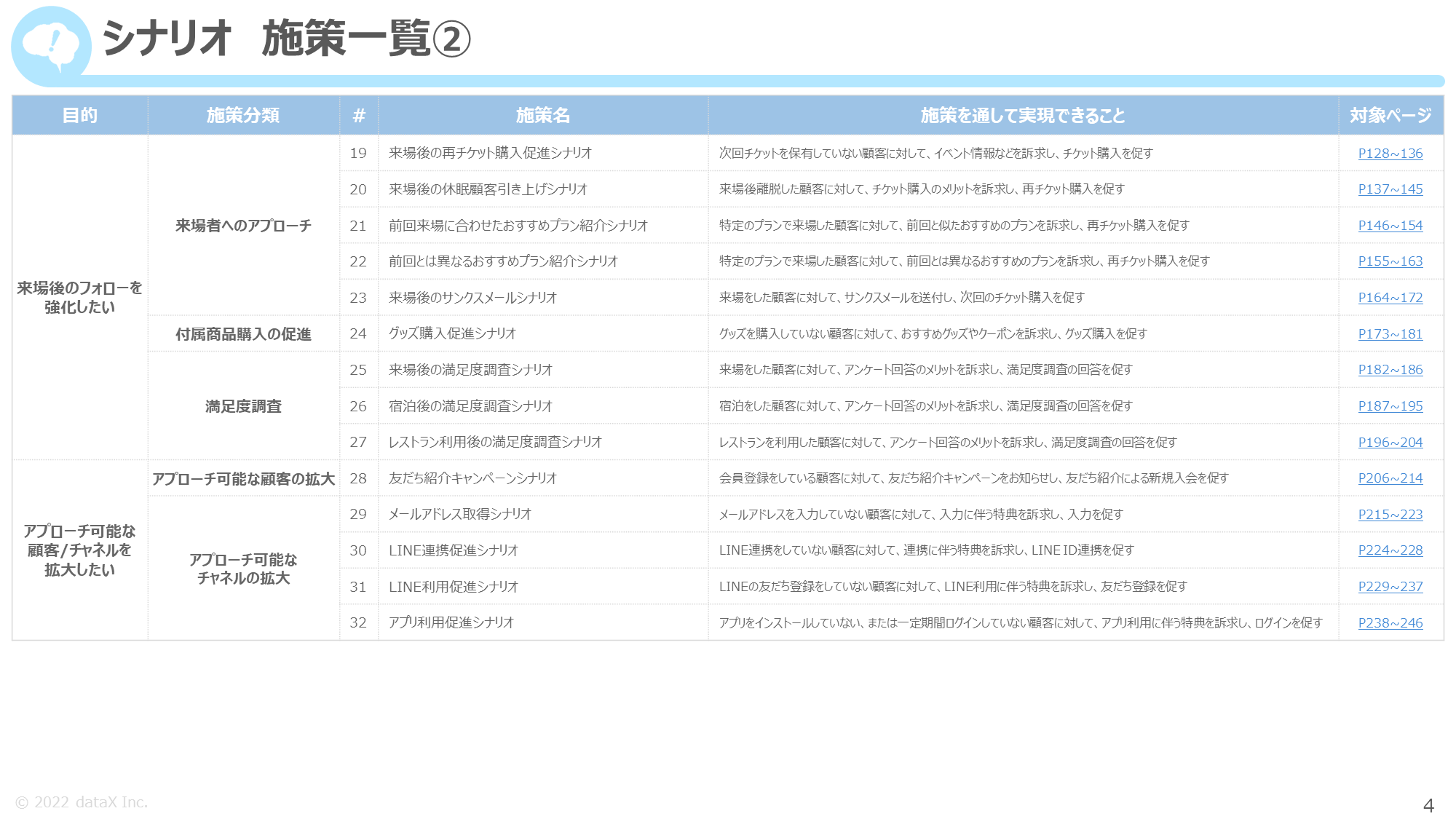Click the 施策分類 column header

pos(243,115)
